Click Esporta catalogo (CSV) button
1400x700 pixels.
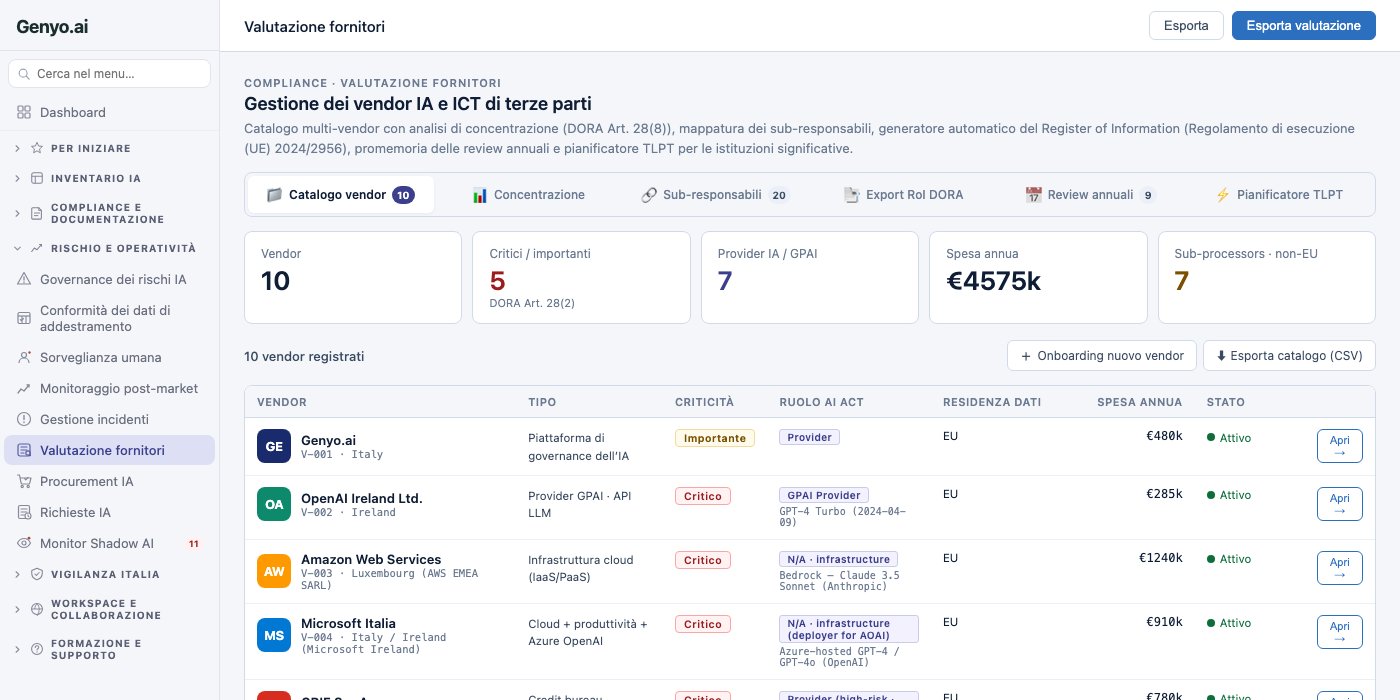(x=1289, y=355)
